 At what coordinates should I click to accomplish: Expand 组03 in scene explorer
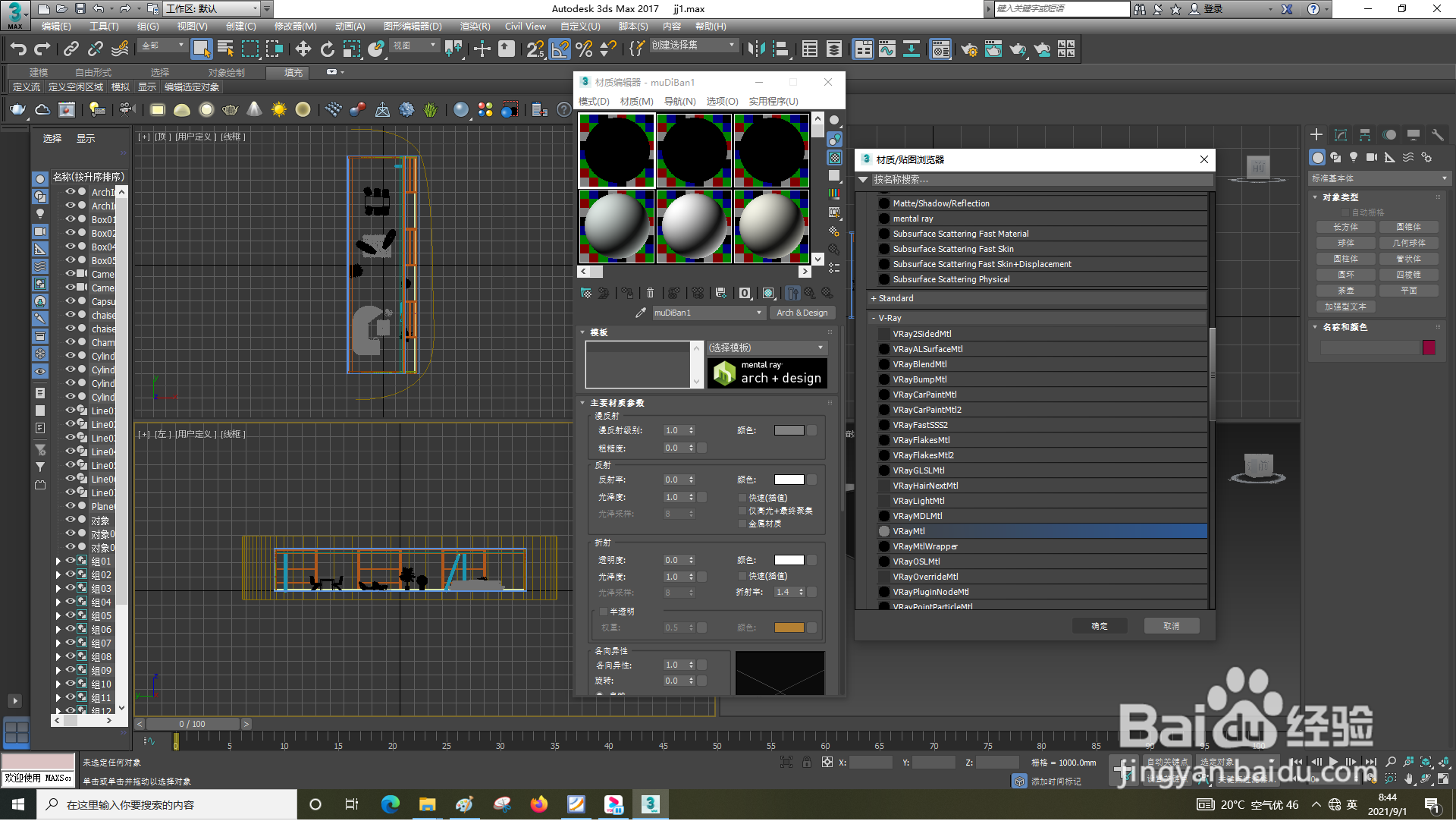point(58,589)
